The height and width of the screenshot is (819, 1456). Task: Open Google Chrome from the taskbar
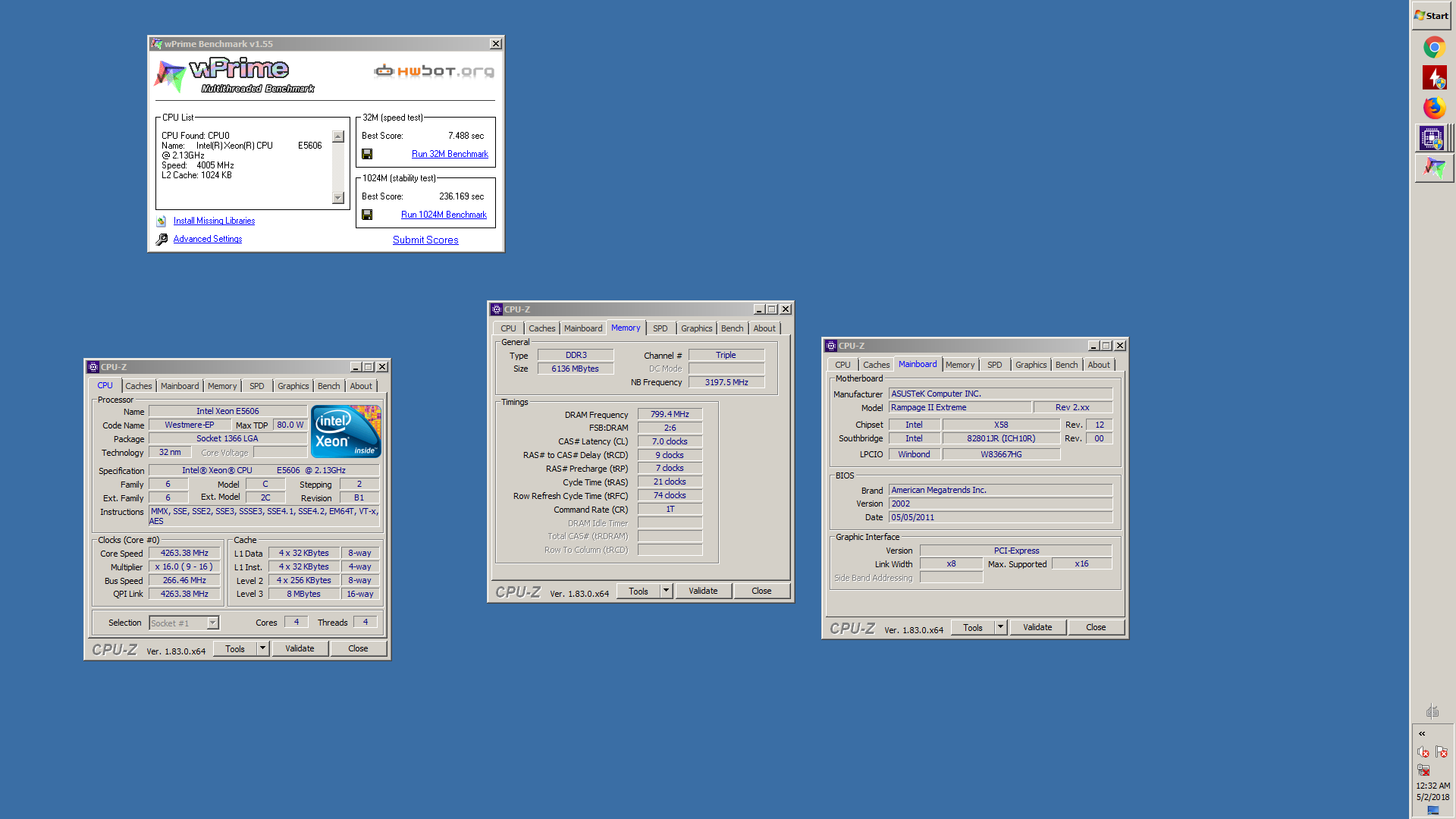1433,47
